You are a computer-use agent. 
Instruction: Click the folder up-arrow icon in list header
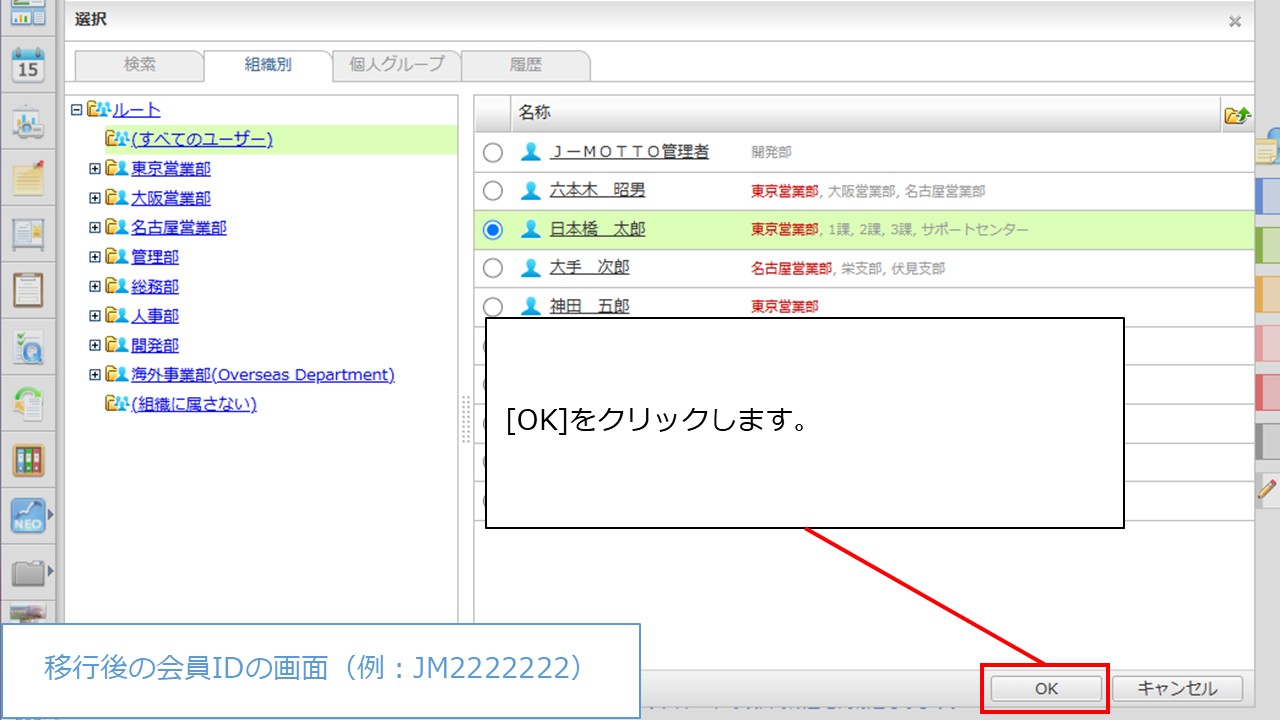pos(1236,115)
